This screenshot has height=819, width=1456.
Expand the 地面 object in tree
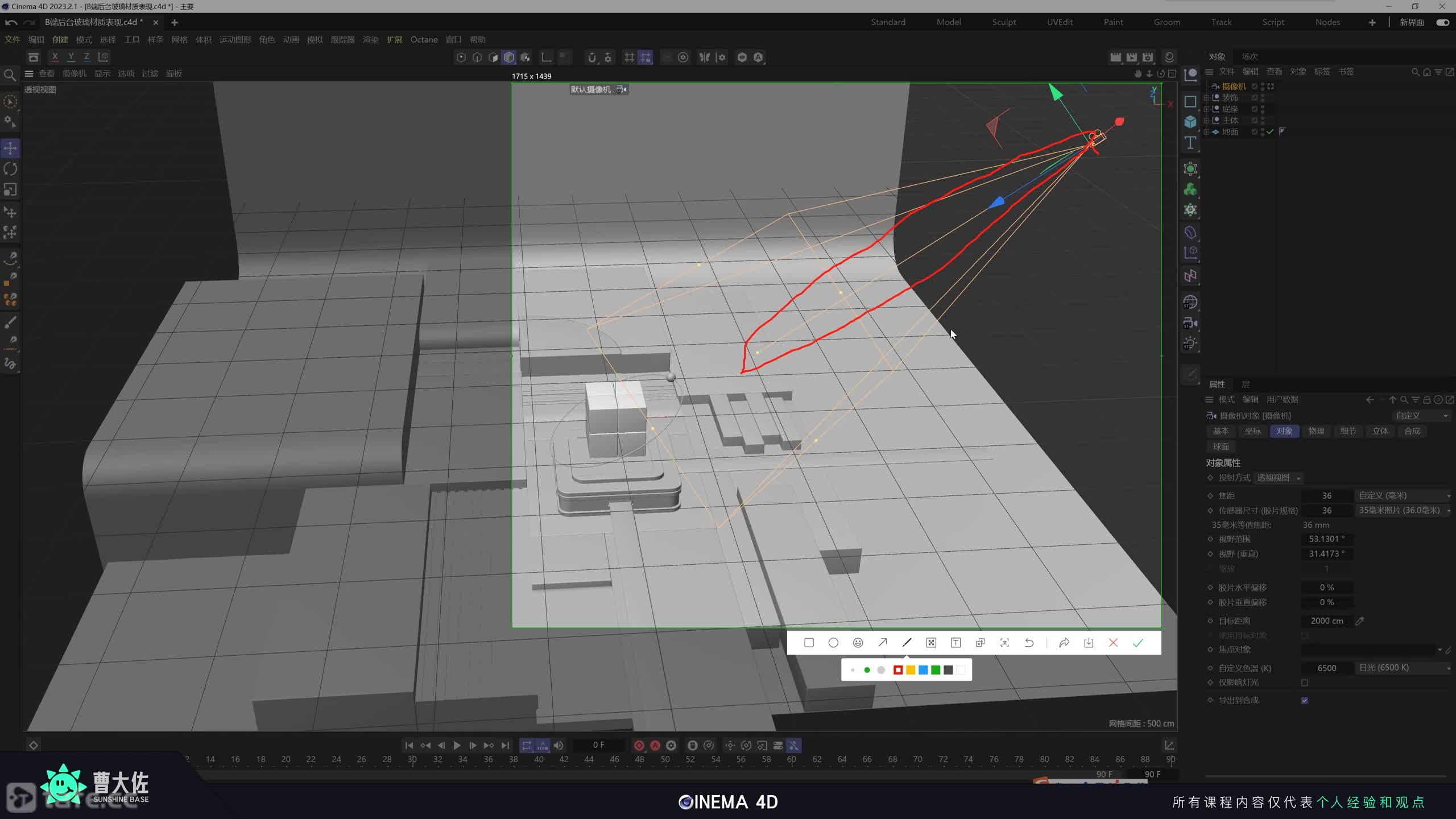point(1206,132)
